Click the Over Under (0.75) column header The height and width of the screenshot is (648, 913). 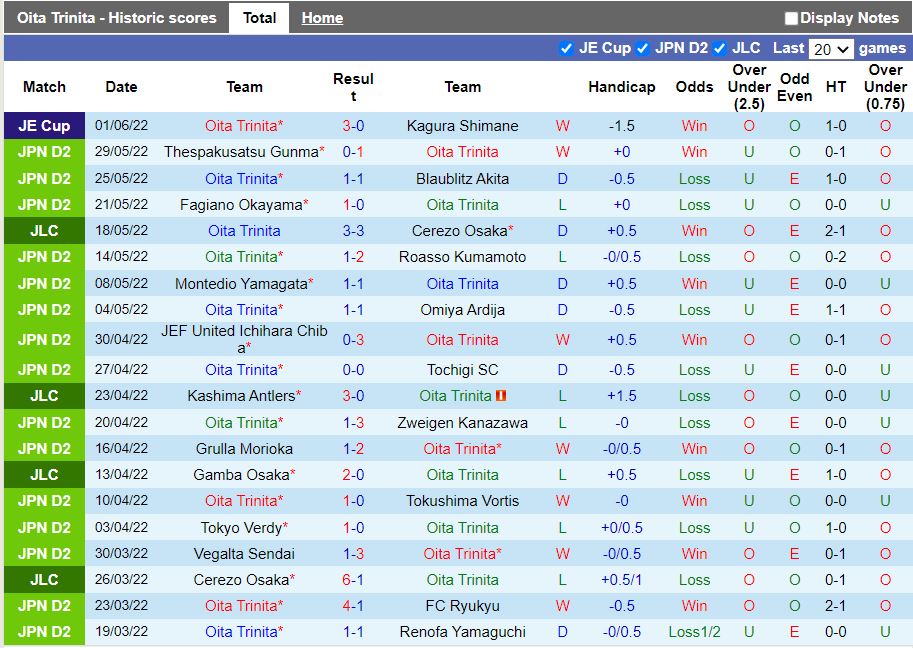click(885, 87)
